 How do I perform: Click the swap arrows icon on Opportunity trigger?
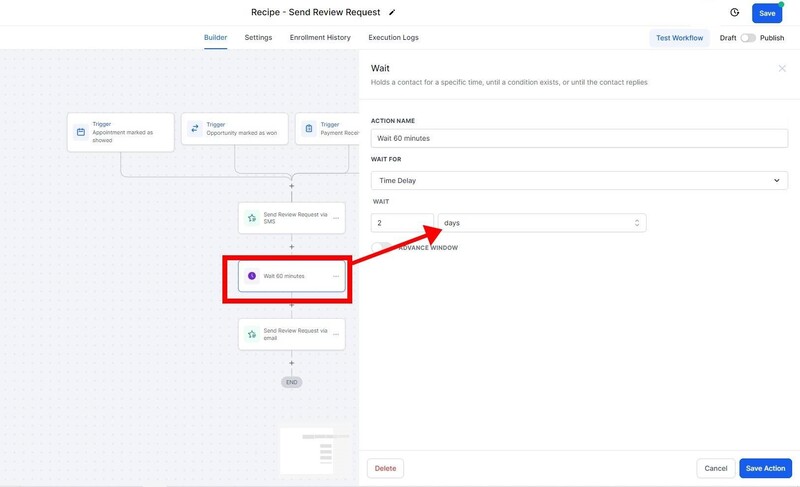click(195, 129)
